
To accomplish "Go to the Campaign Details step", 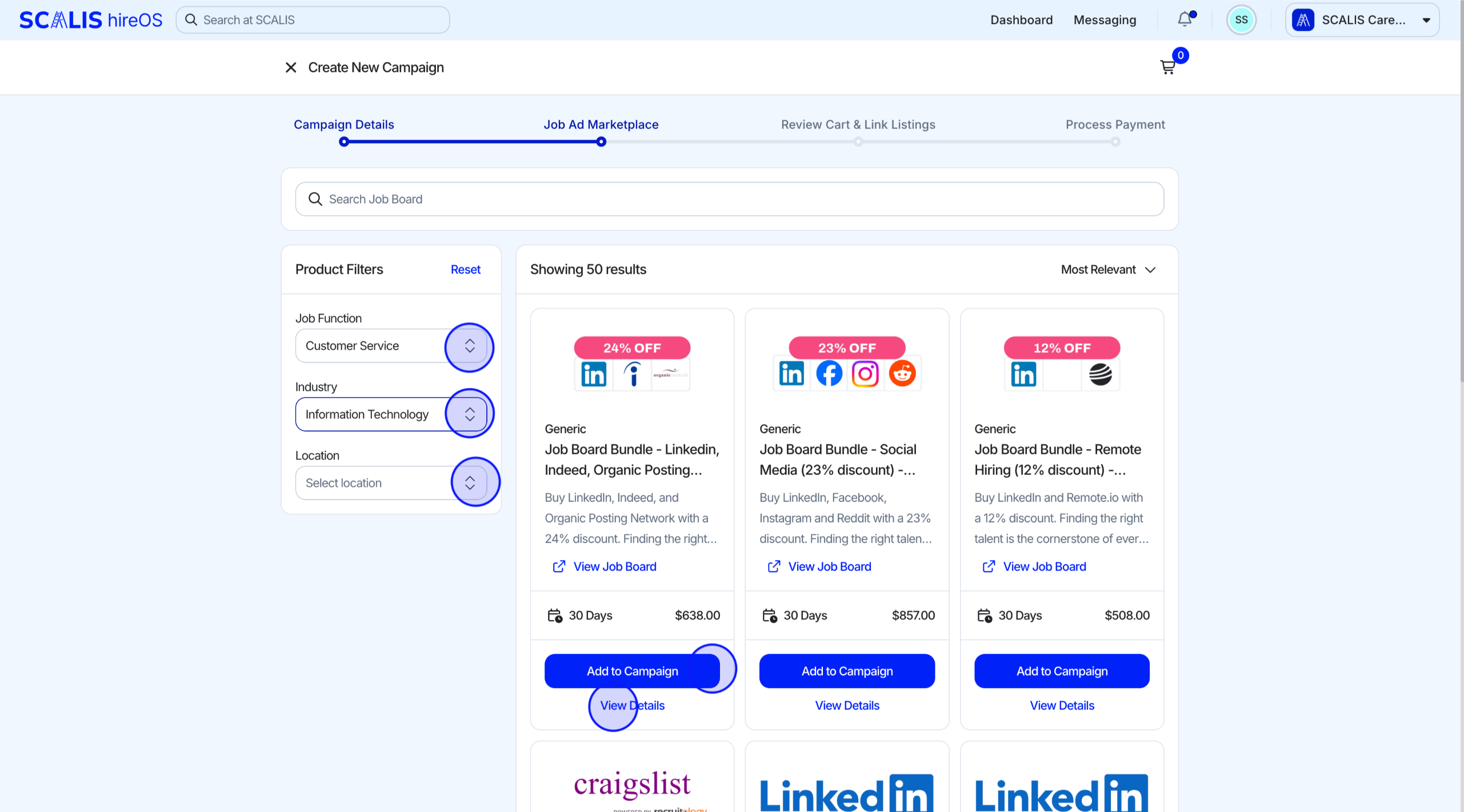I will click(343, 125).
